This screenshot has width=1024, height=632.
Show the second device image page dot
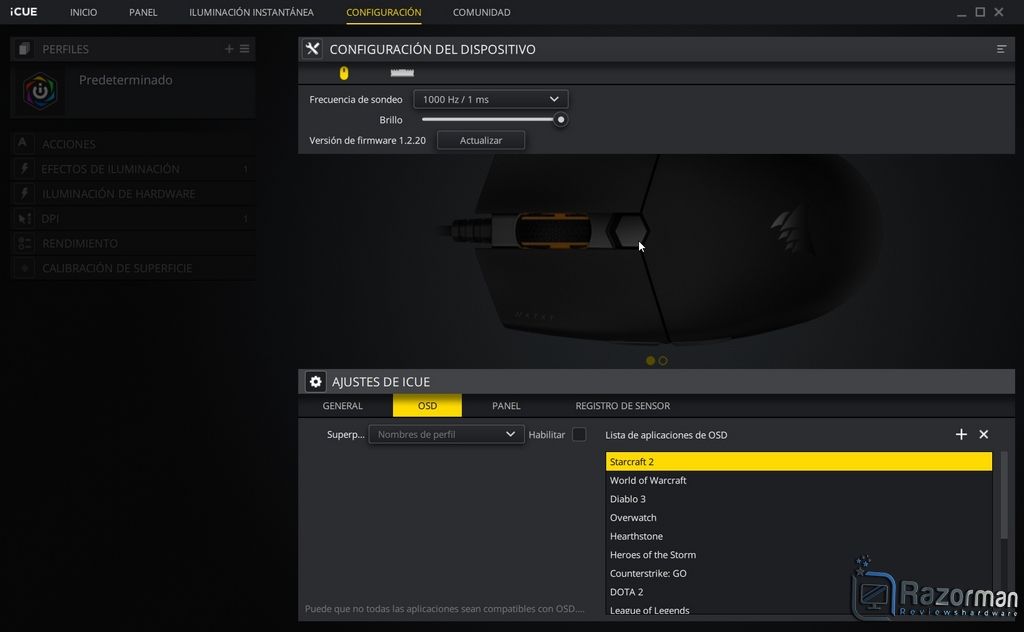pos(663,360)
